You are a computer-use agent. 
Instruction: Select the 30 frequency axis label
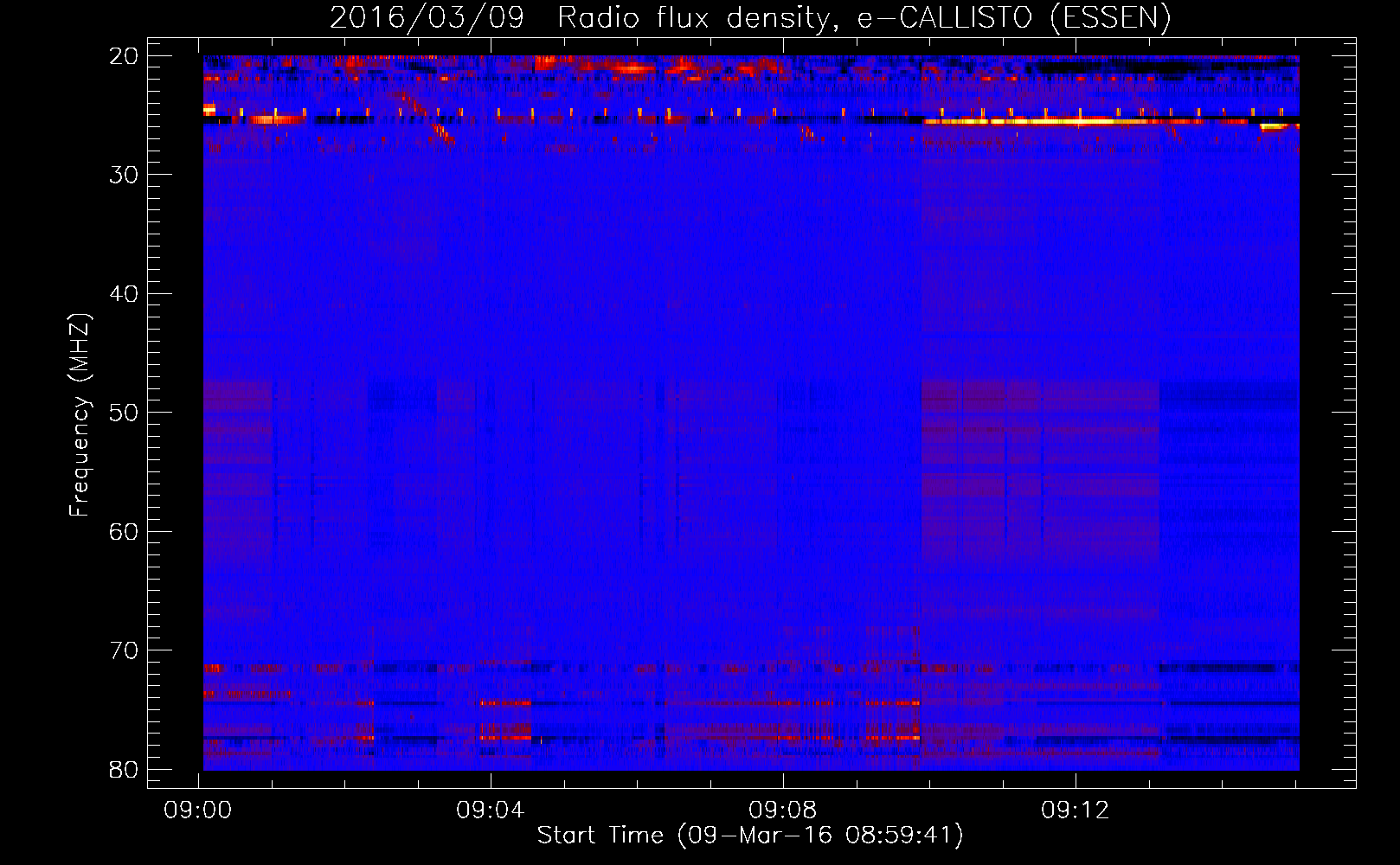coord(124,175)
